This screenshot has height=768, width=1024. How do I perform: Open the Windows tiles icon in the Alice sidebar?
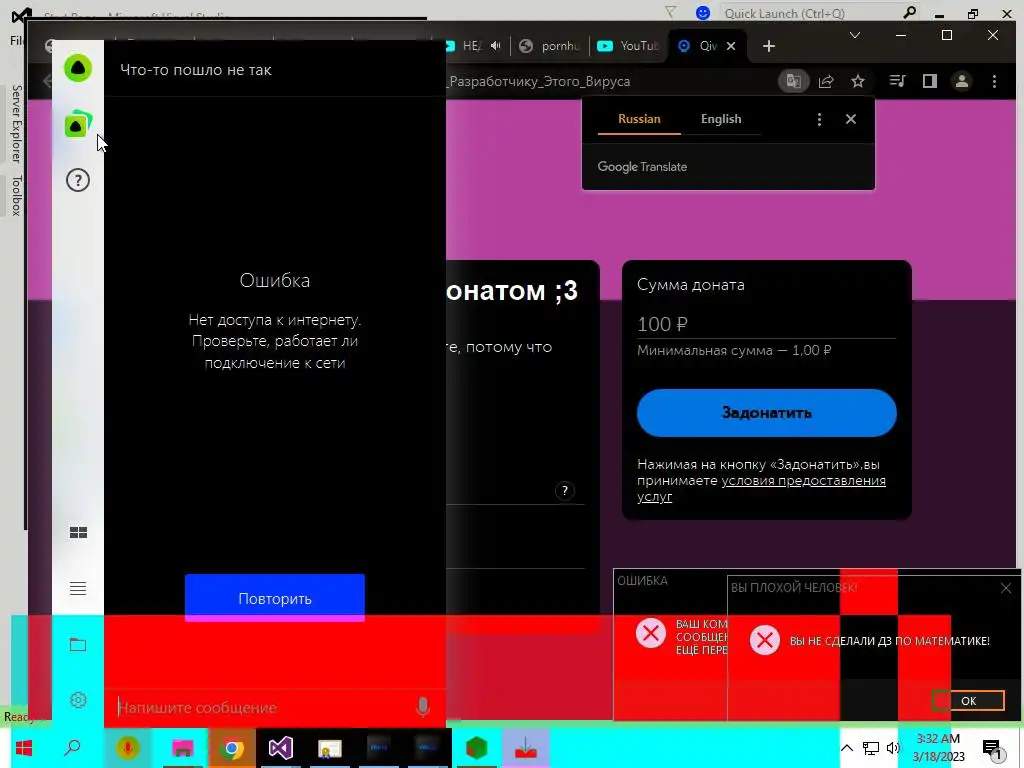point(78,533)
